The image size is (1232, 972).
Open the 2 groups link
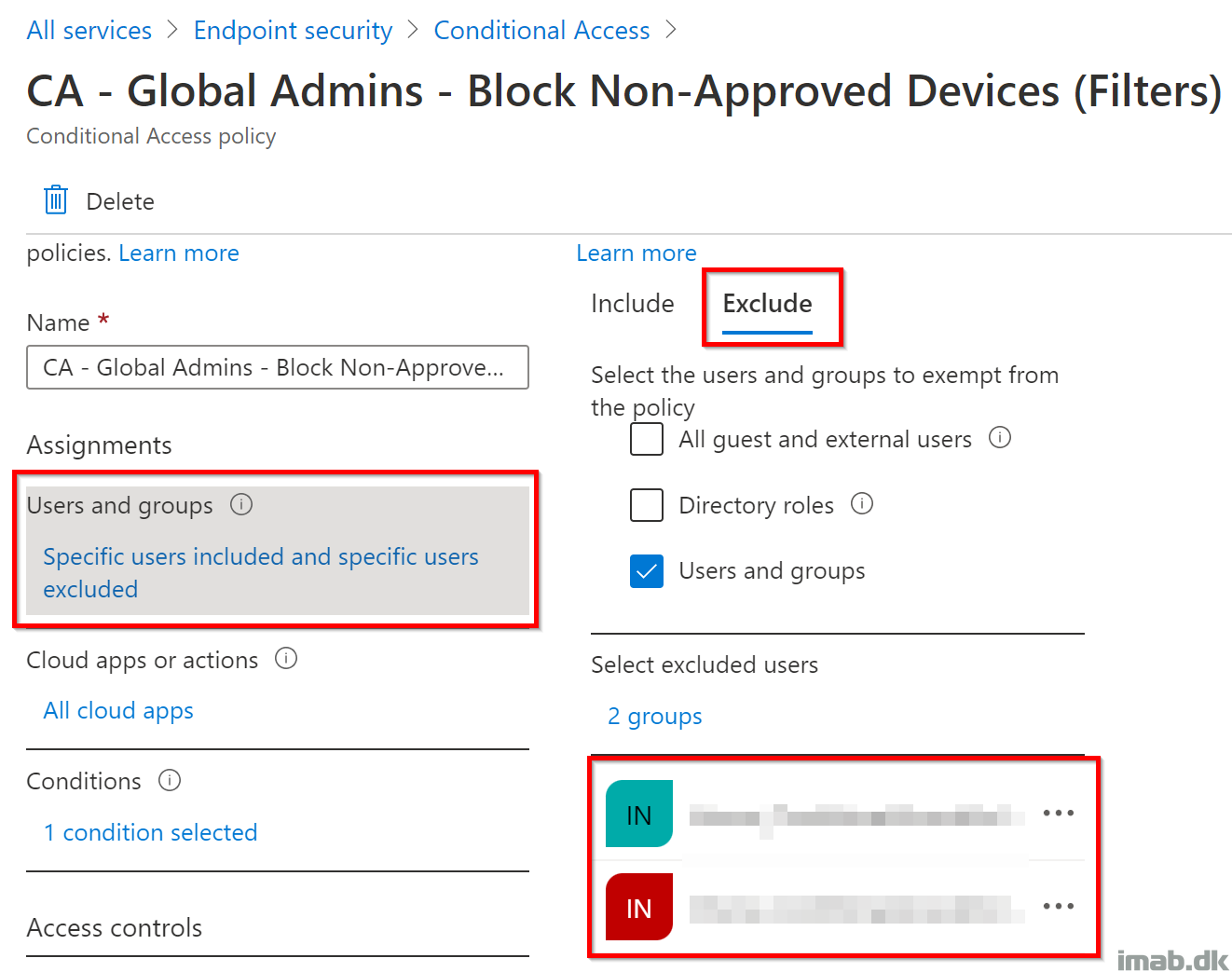(655, 717)
